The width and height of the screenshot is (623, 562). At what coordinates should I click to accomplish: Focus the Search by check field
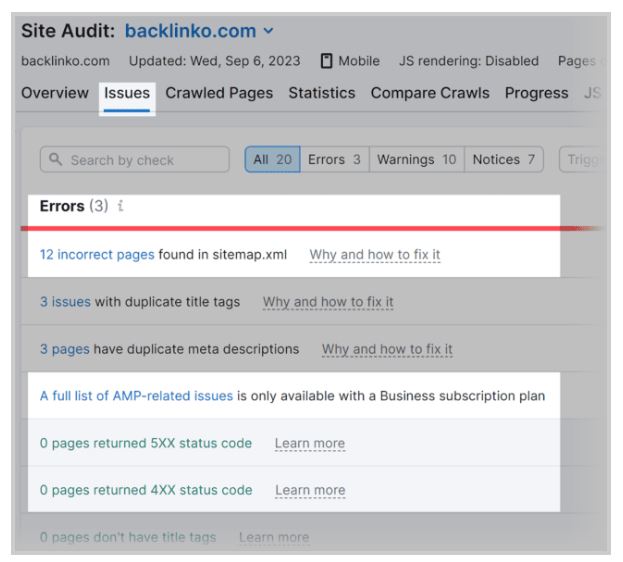(135, 159)
